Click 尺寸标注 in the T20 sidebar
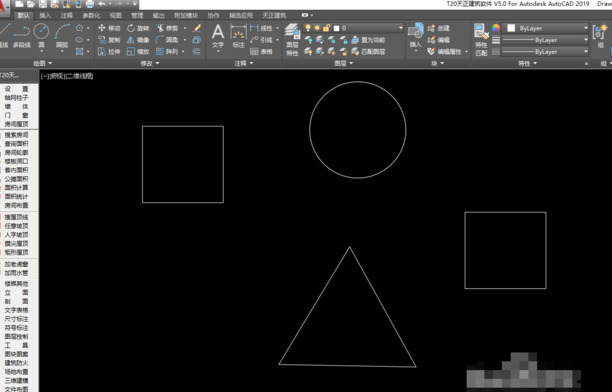612x392 pixels. coord(16,319)
